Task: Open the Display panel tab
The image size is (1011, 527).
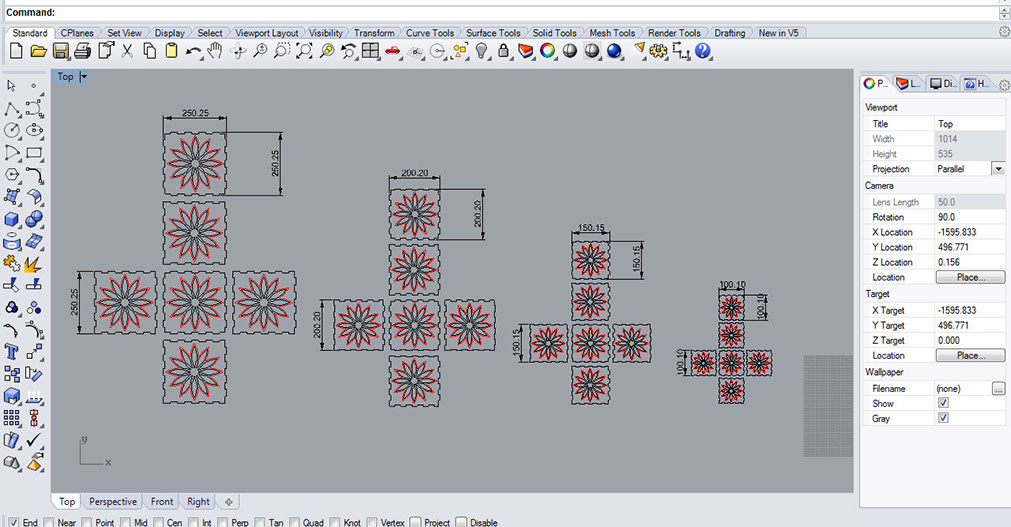Action: [x=943, y=84]
